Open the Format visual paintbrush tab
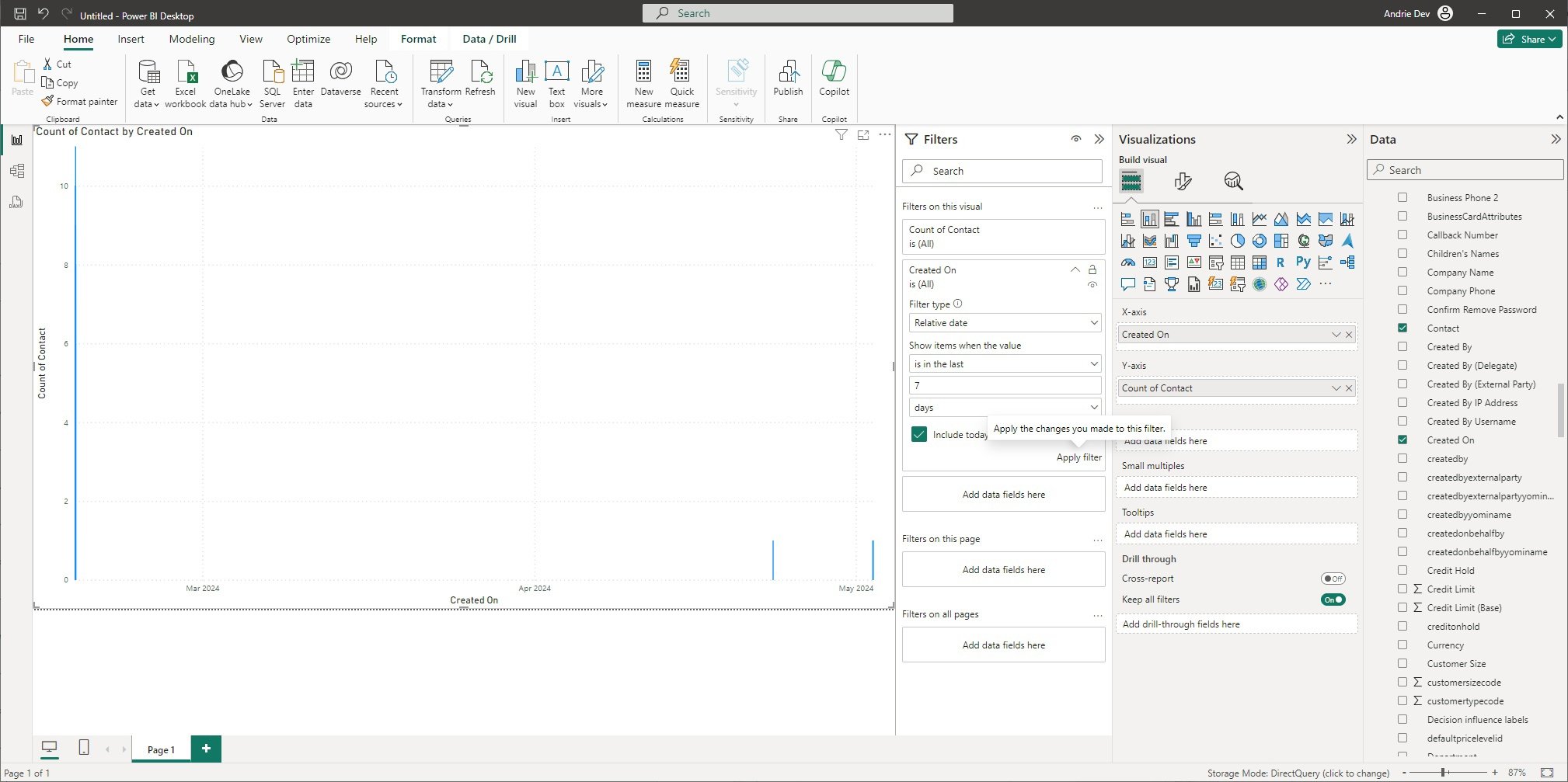 tap(1183, 182)
